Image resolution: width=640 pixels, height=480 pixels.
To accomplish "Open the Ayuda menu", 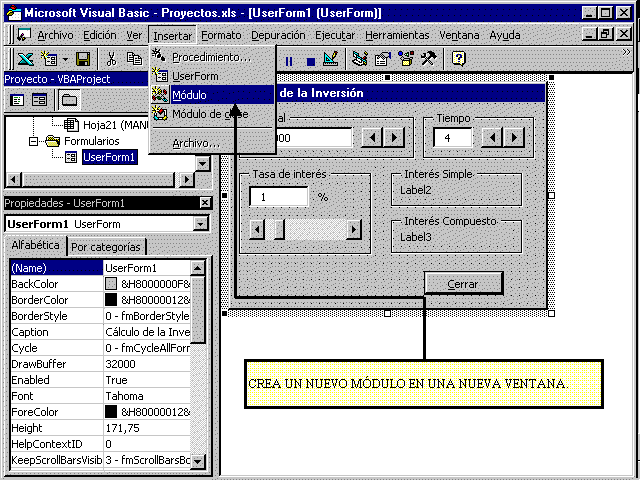I will [x=505, y=36].
